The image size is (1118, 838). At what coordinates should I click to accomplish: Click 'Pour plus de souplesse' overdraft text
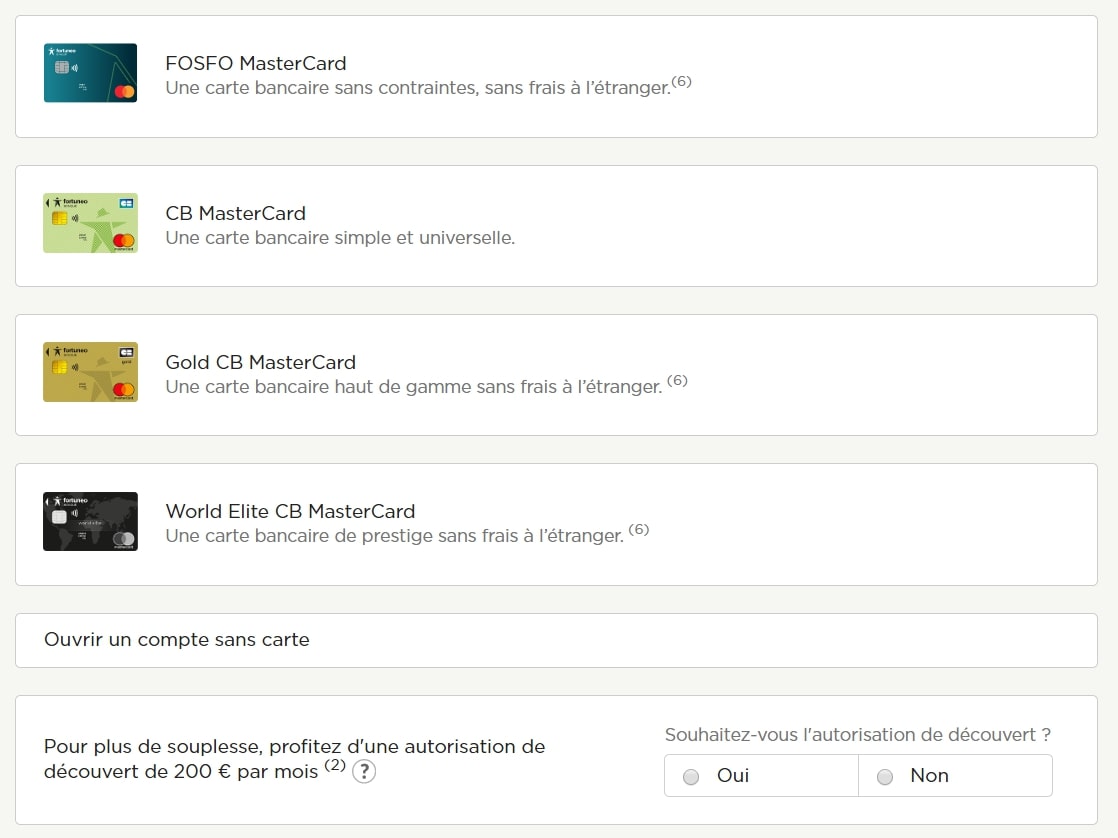(294, 759)
